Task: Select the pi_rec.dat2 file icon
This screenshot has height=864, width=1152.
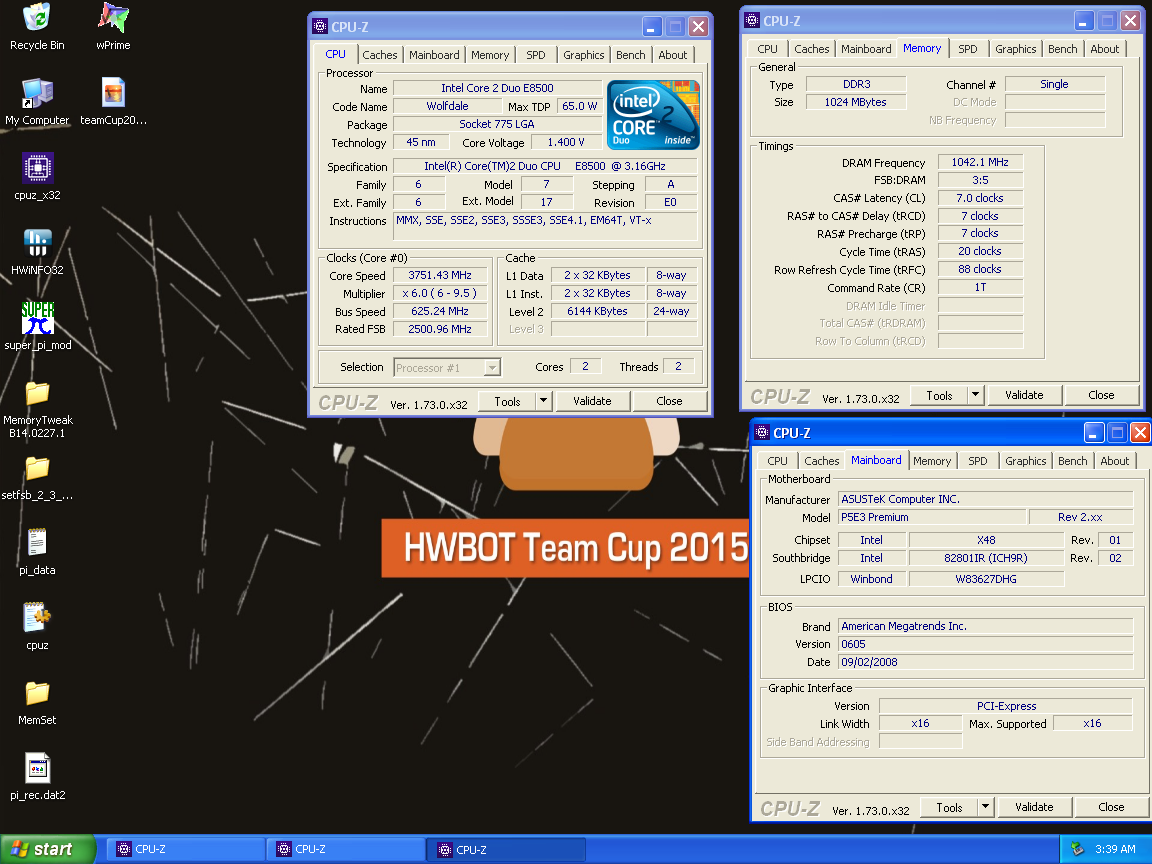Action: point(37,776)
